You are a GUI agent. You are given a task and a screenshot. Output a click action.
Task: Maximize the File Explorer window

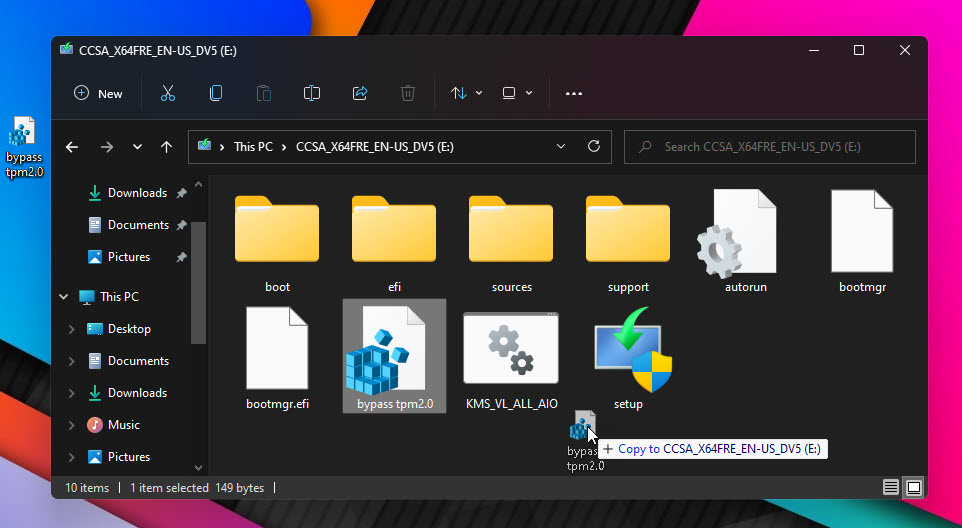[x=859, y=50]
